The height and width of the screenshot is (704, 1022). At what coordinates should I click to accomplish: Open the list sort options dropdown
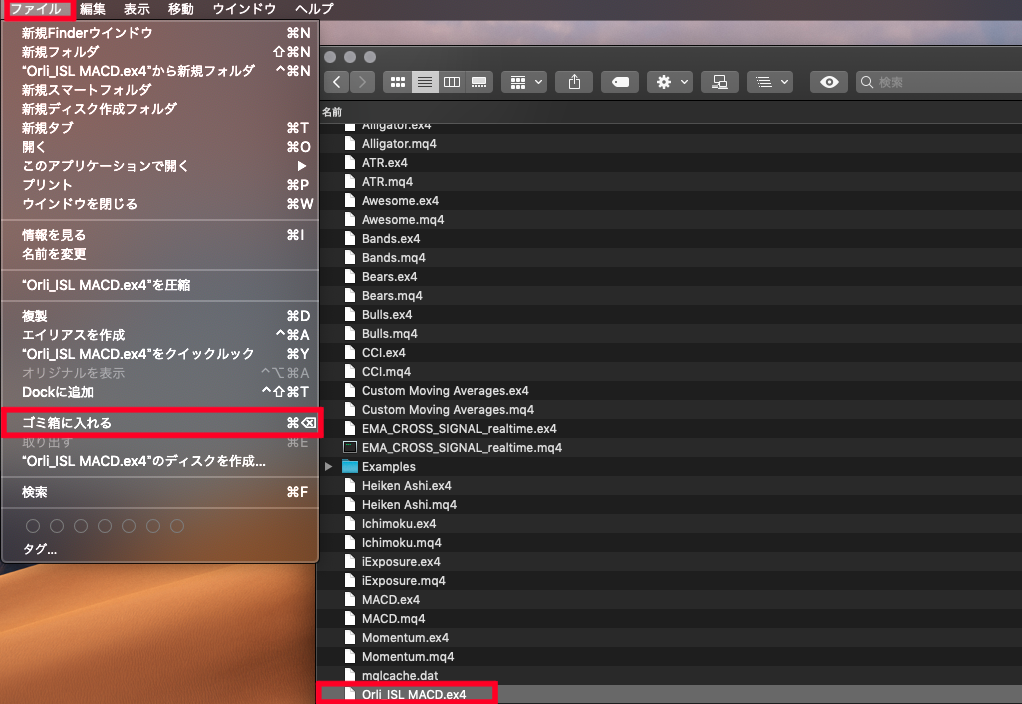point(769,82)
